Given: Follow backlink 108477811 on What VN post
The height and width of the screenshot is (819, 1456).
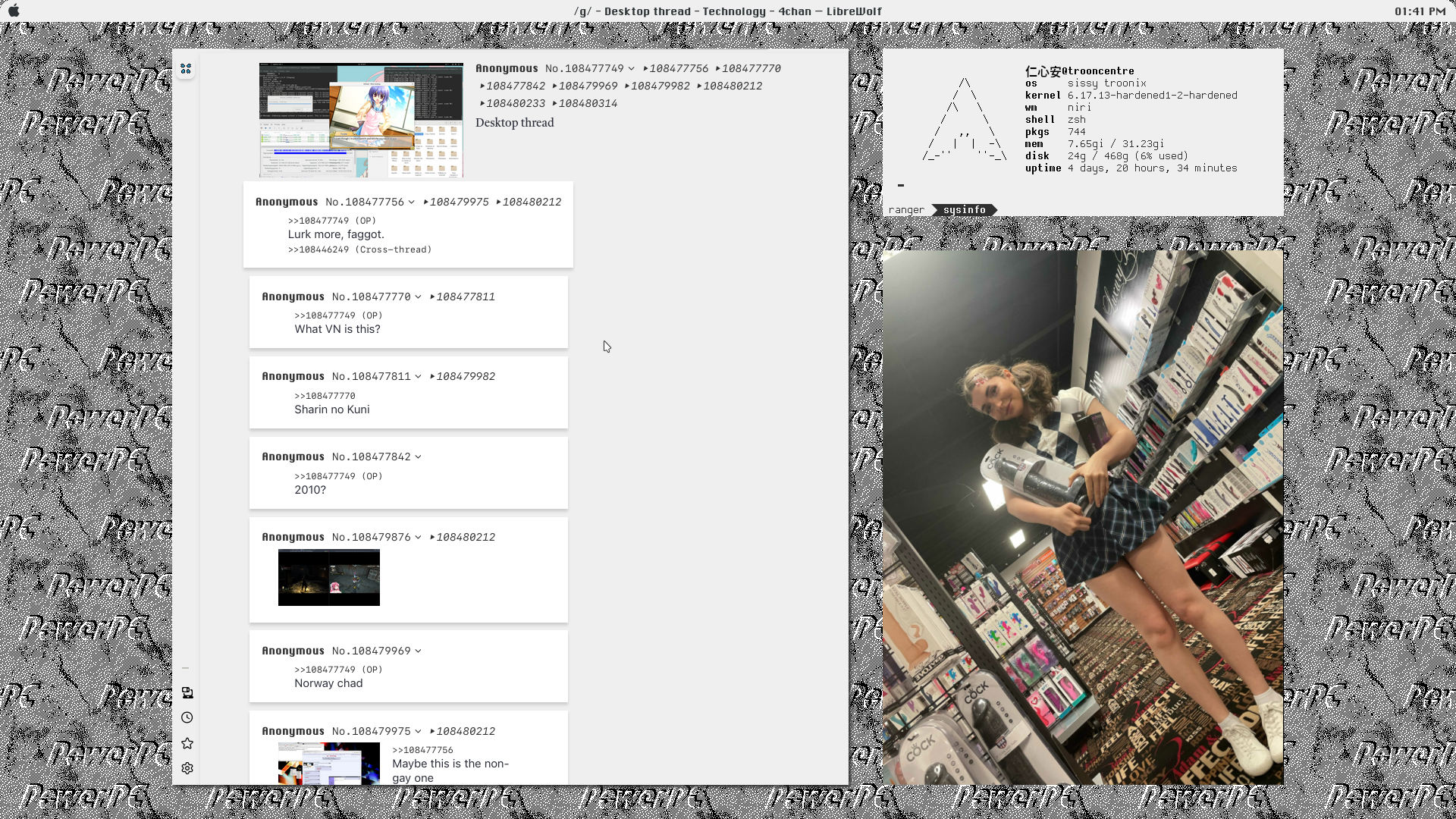Looking at the screenshot, I should click(465, 297).
